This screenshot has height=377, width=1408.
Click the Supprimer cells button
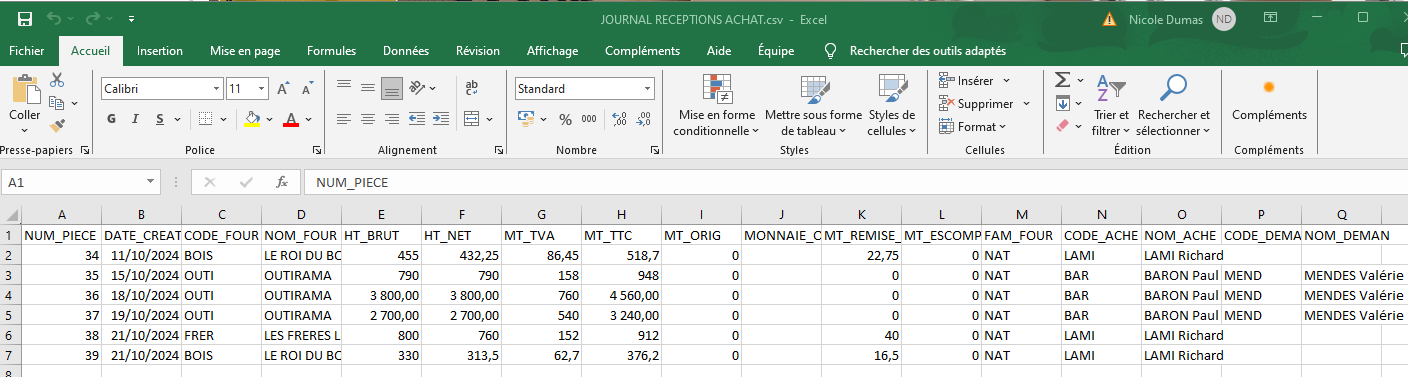(977, 103)
